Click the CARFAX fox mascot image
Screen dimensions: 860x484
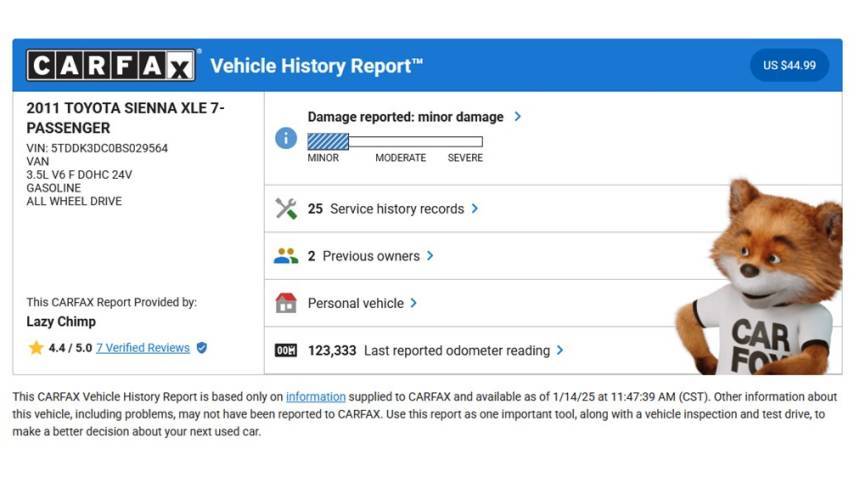click(x=760, y=277)
